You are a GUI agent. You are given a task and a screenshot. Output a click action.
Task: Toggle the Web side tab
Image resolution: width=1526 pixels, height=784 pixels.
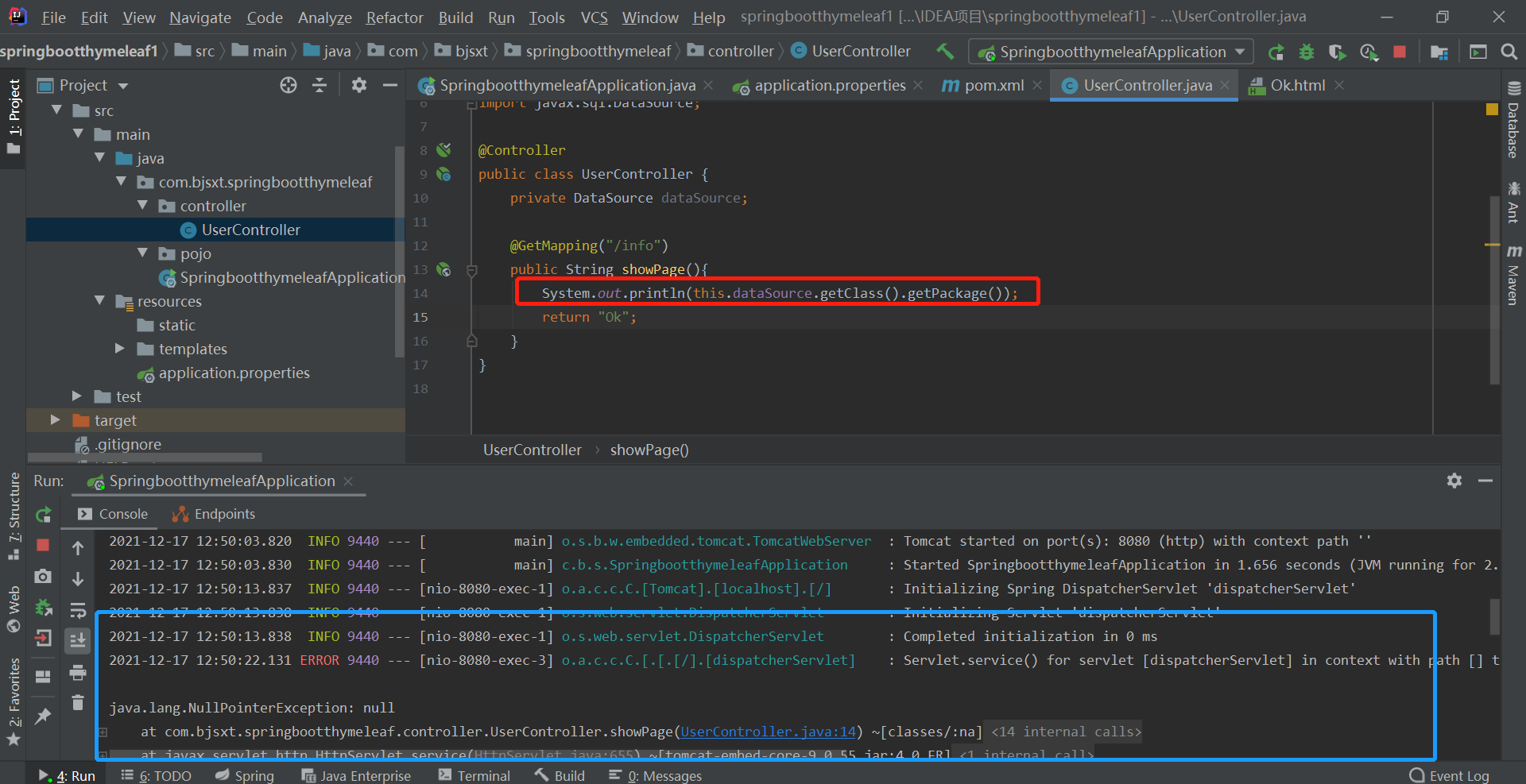coord(14,609)
